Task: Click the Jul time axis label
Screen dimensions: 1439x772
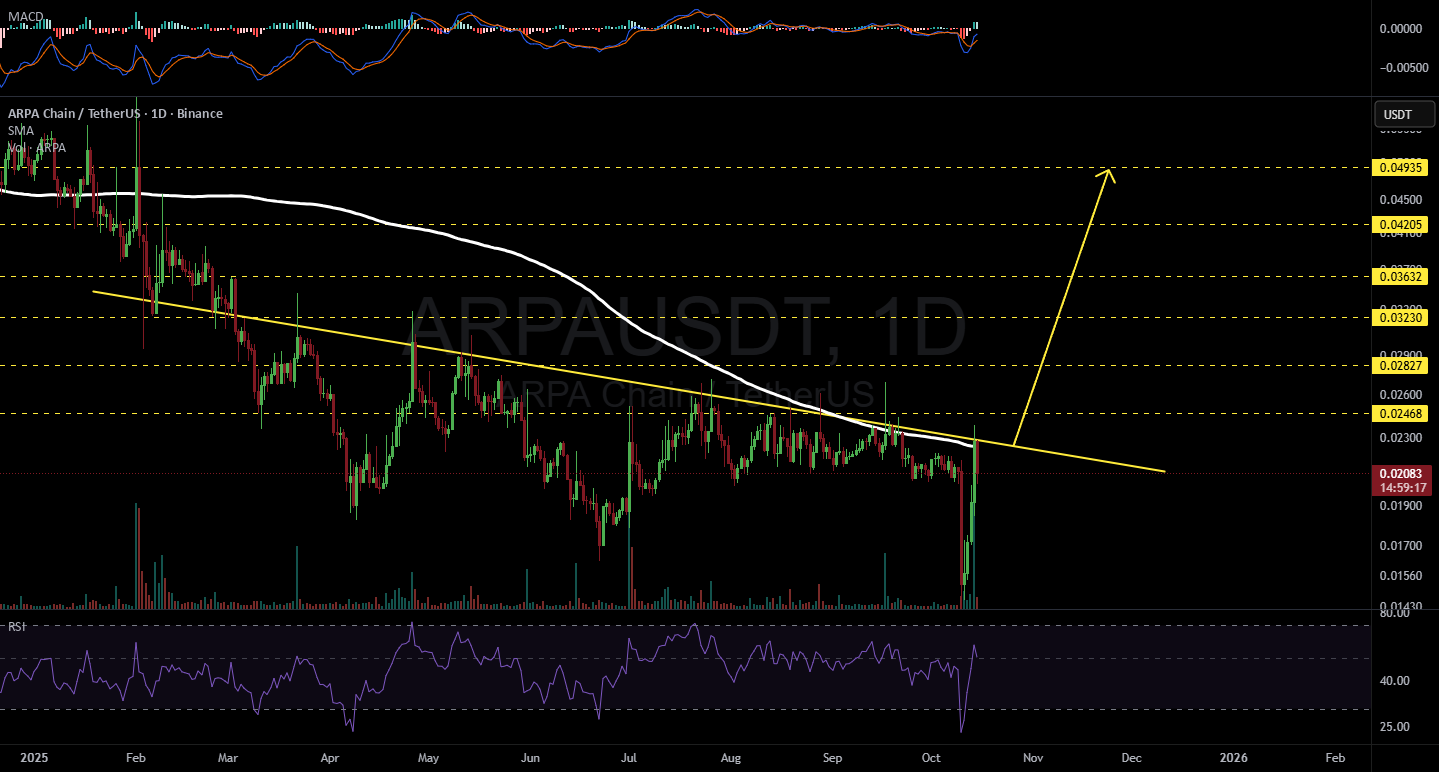Action: [630, 759]
